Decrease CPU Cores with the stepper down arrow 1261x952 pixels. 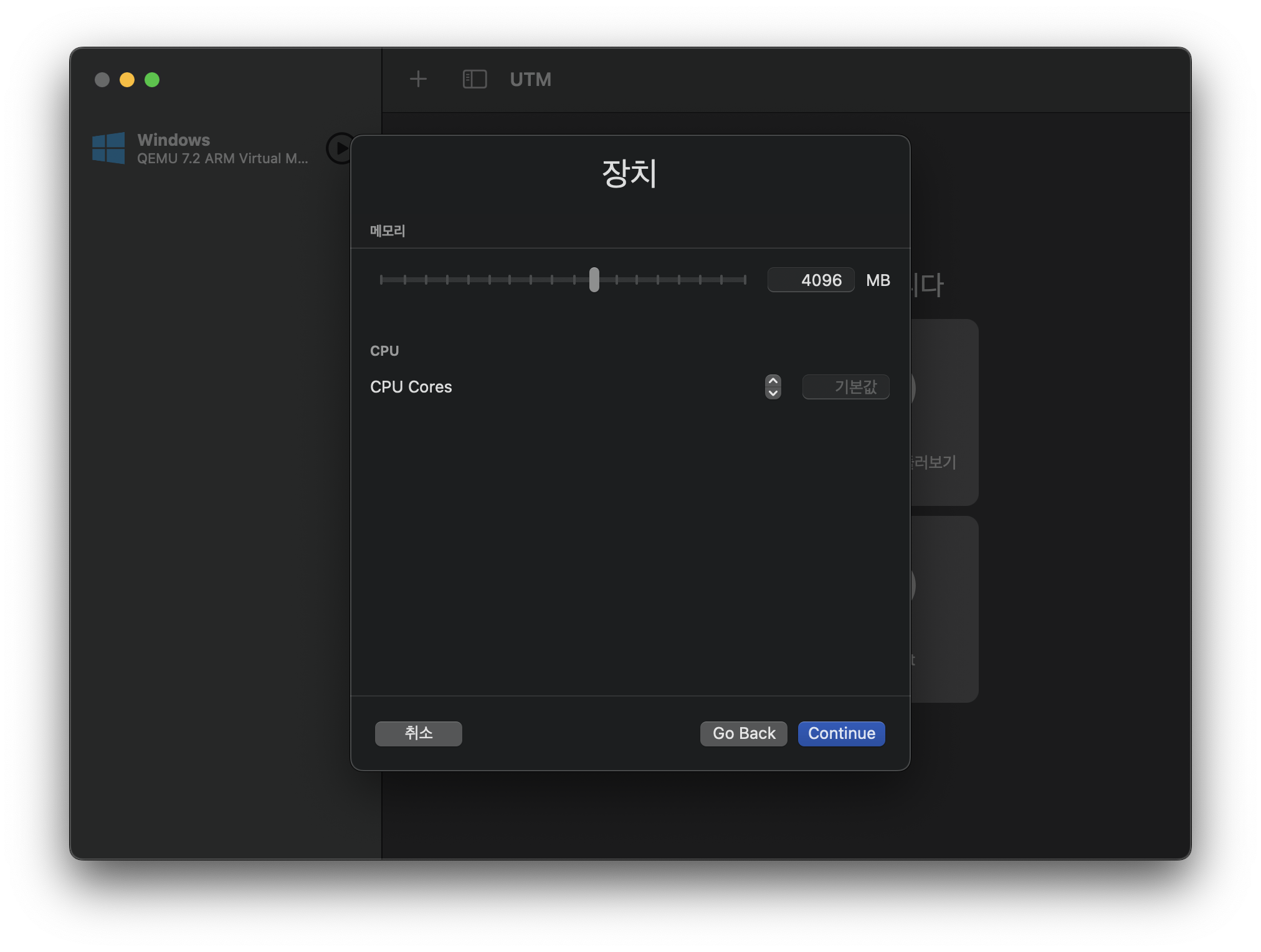click(x=773, y=393)
